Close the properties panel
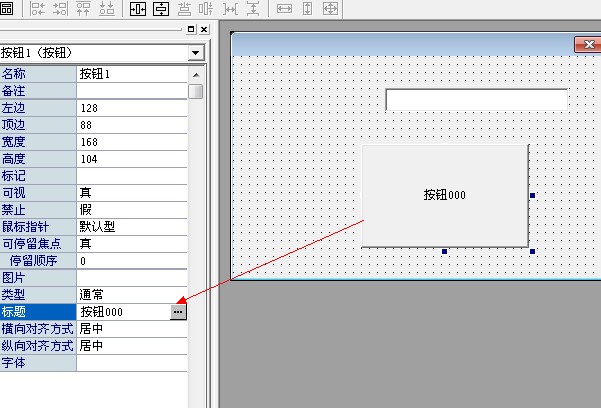 [x=204, y=30]
